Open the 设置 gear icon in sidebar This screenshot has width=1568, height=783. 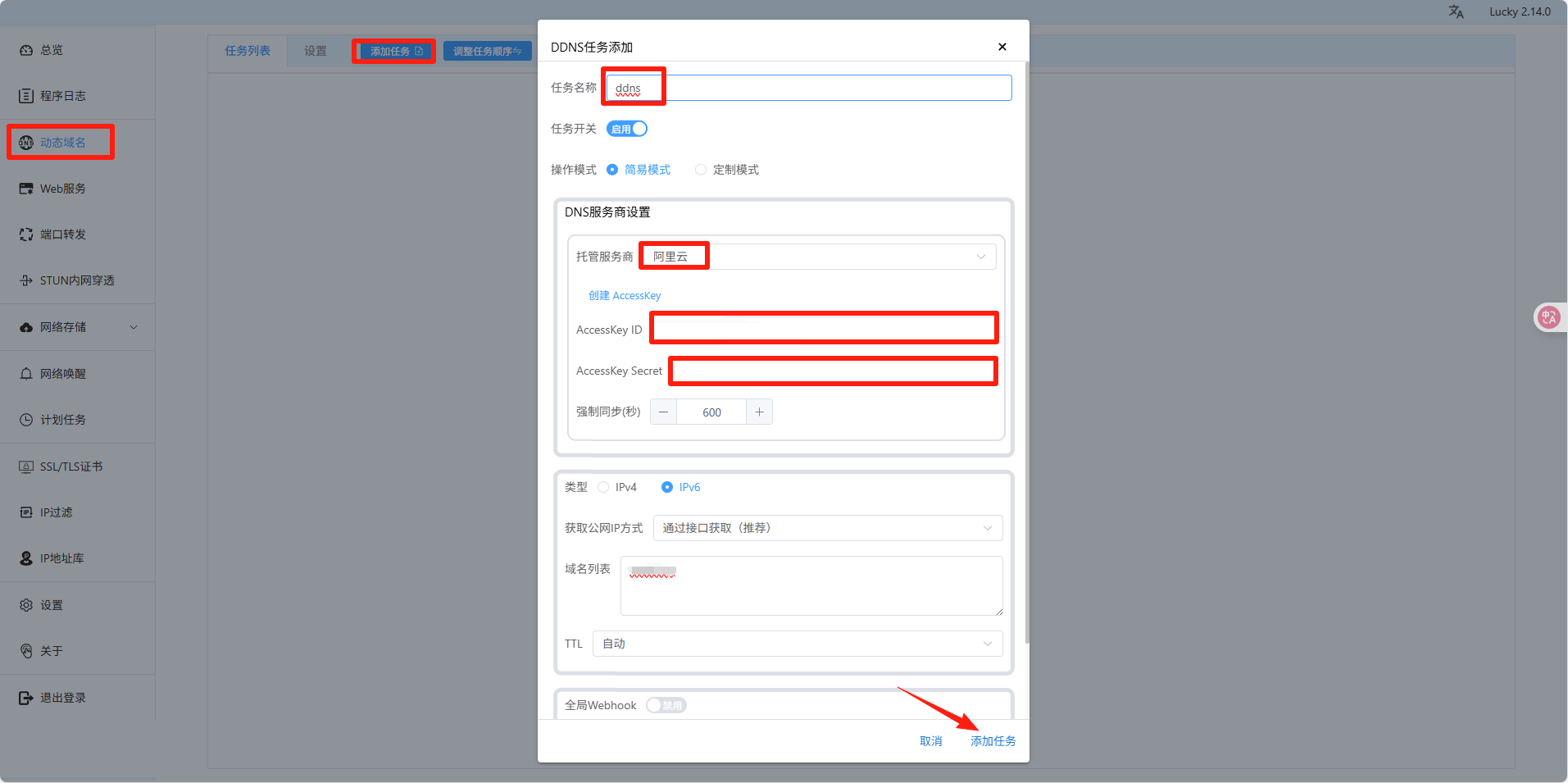click(x=26, y=605)
